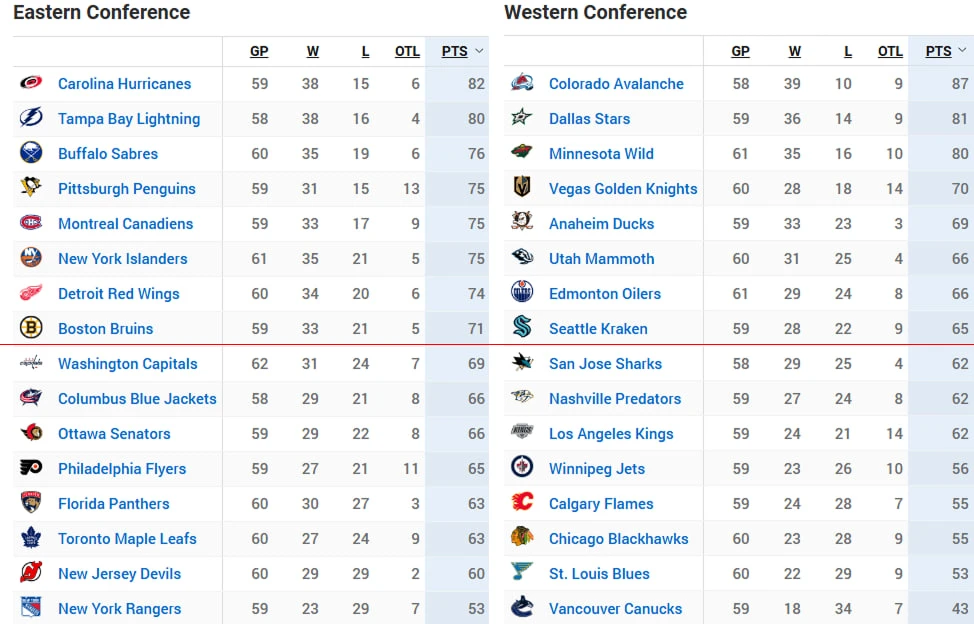Sort Eastern Conference by GP column
Image resolution: width=974 pixels, height=624 pixels.
click(x=259, y=51)
